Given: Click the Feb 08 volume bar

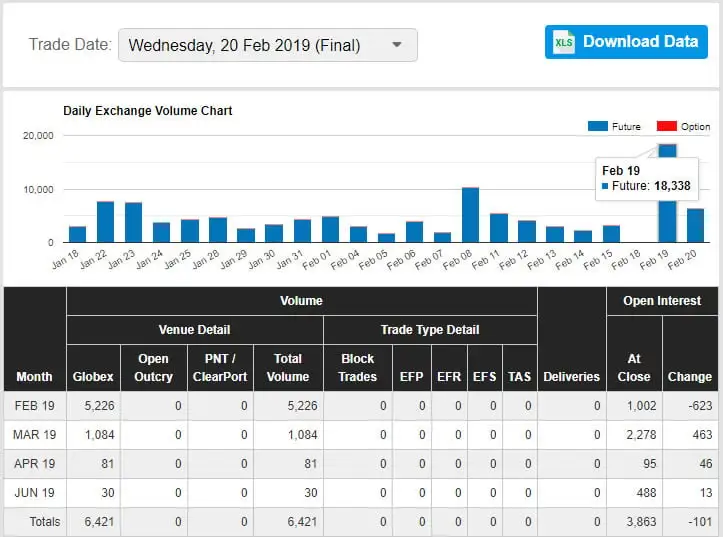Looking at the screenshot, I should 470,215.
